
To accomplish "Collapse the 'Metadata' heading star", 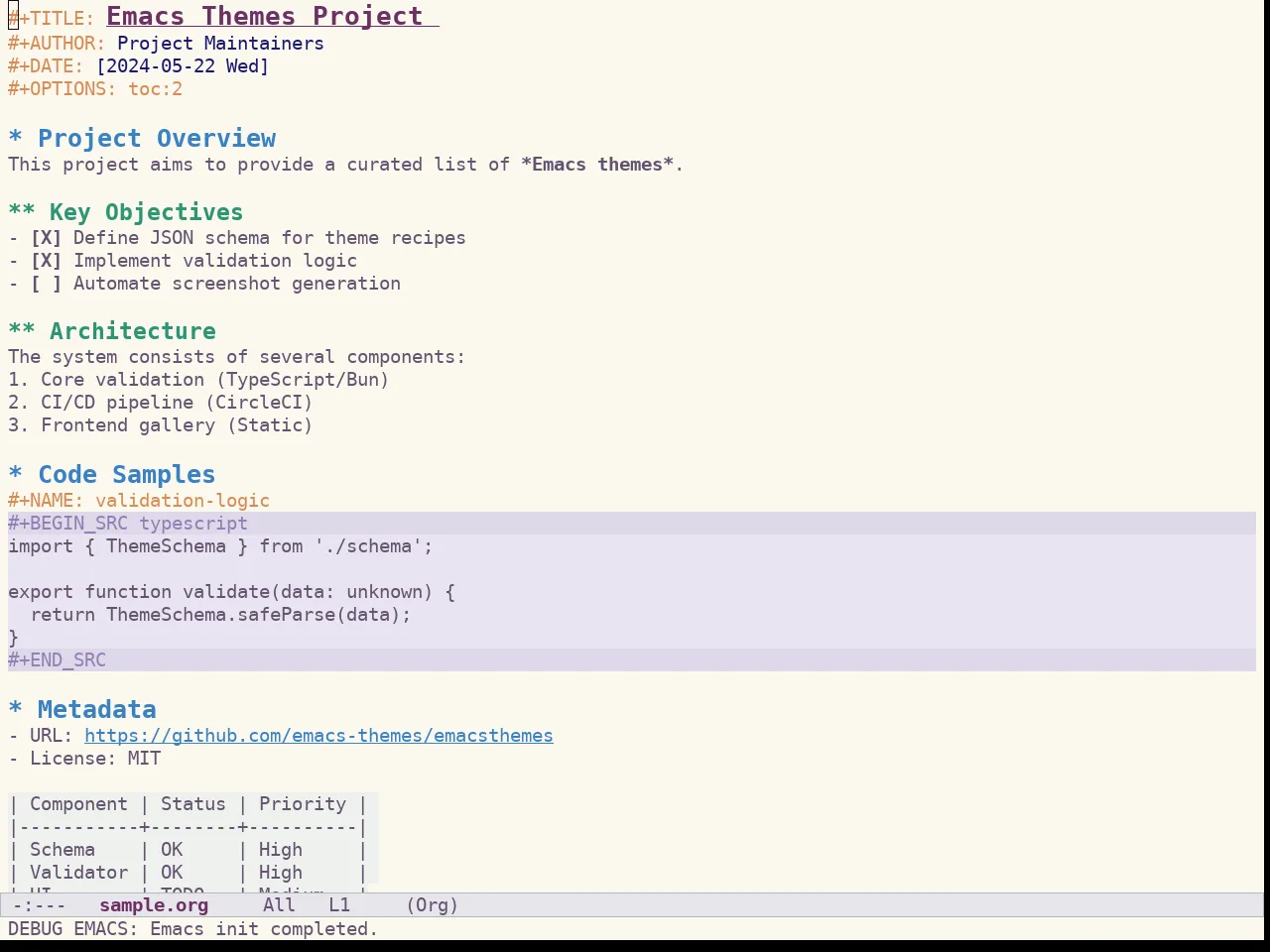I will point(15,710).
